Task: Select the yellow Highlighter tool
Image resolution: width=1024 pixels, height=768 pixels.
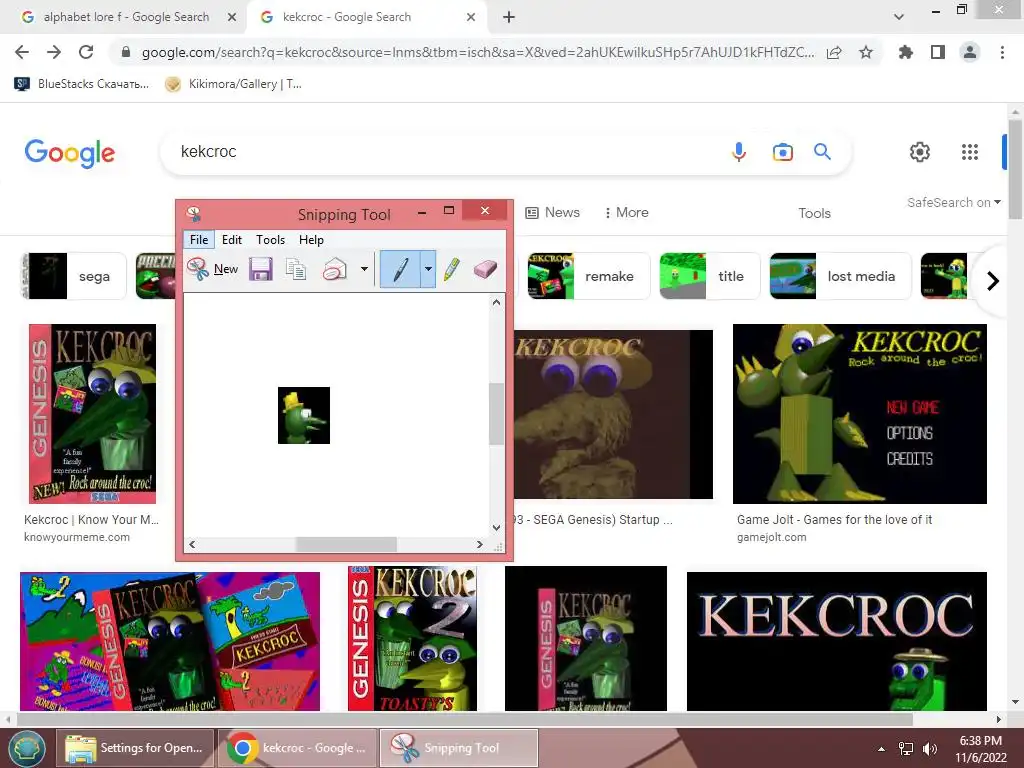Action: [451, 269]
